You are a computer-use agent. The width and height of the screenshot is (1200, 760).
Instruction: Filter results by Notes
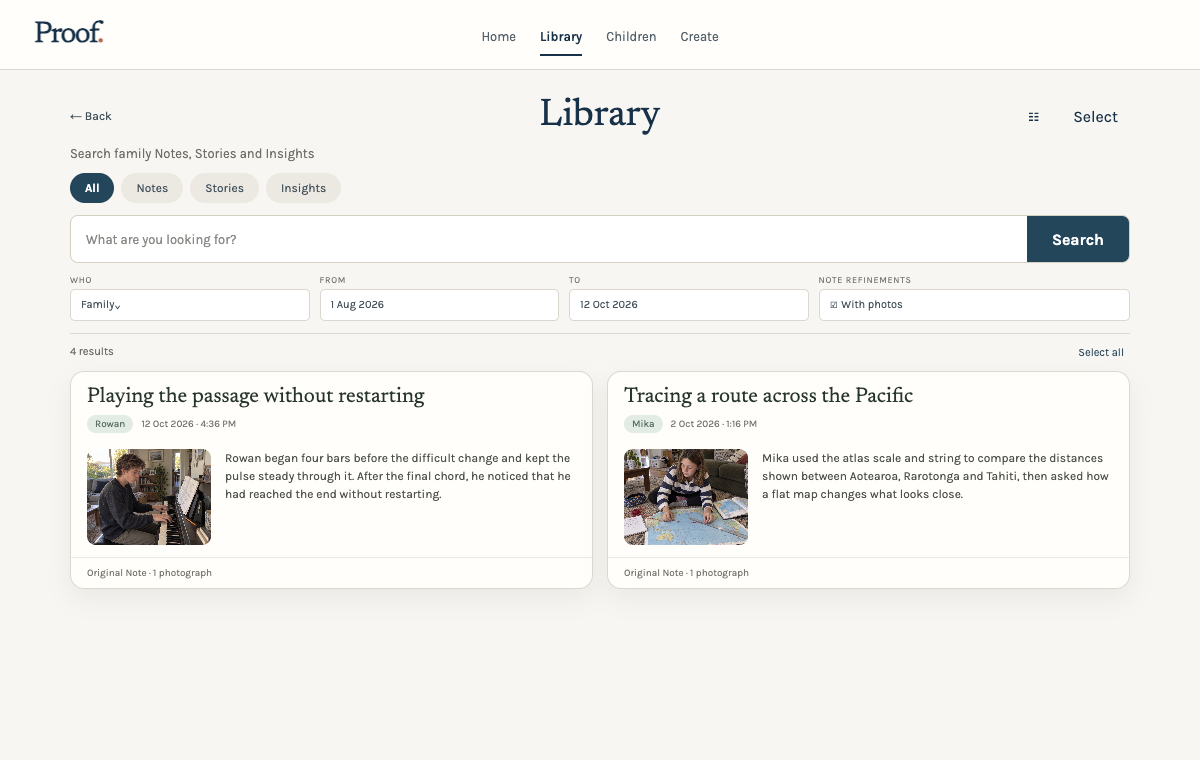pos(152,188)
